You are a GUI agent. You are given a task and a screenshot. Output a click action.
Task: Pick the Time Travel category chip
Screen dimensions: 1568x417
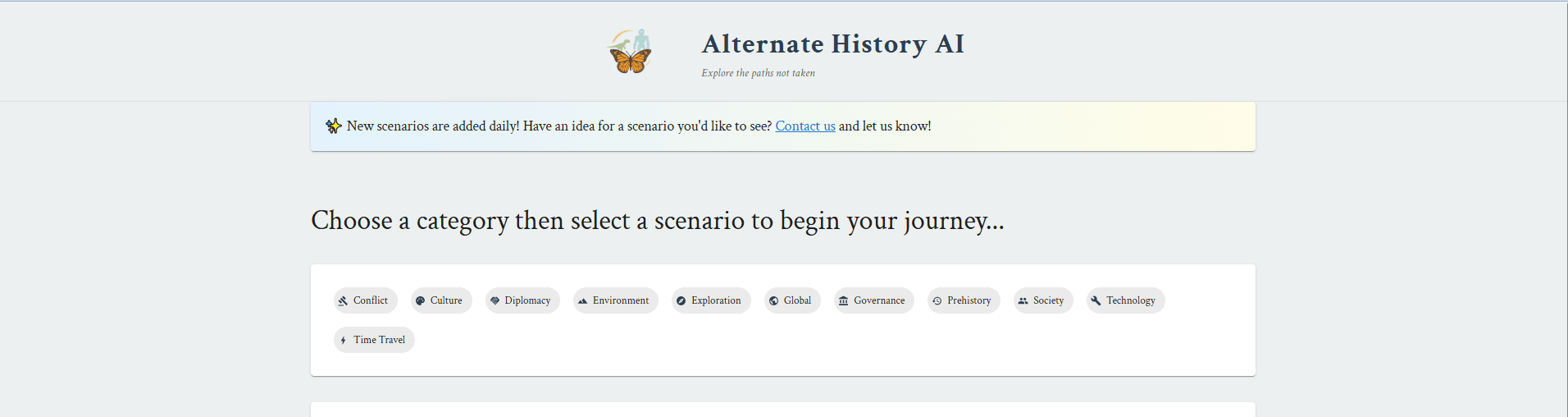[x=374, y=340]
